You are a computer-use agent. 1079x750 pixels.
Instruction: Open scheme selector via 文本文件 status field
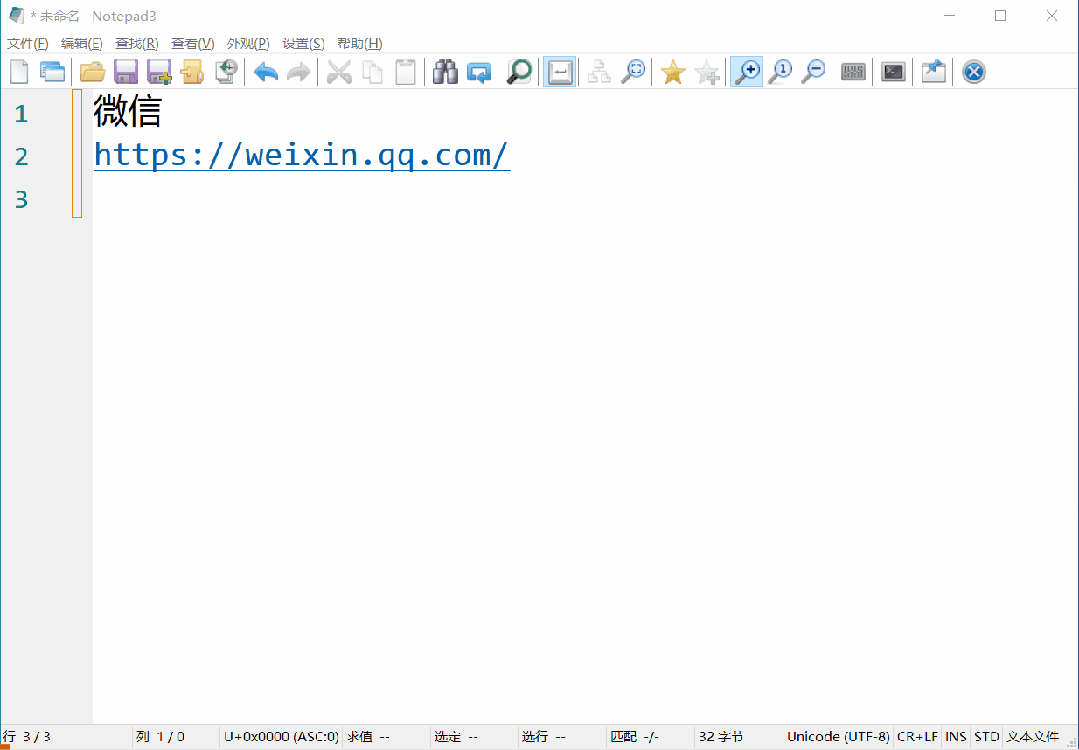click(1032, 736)
